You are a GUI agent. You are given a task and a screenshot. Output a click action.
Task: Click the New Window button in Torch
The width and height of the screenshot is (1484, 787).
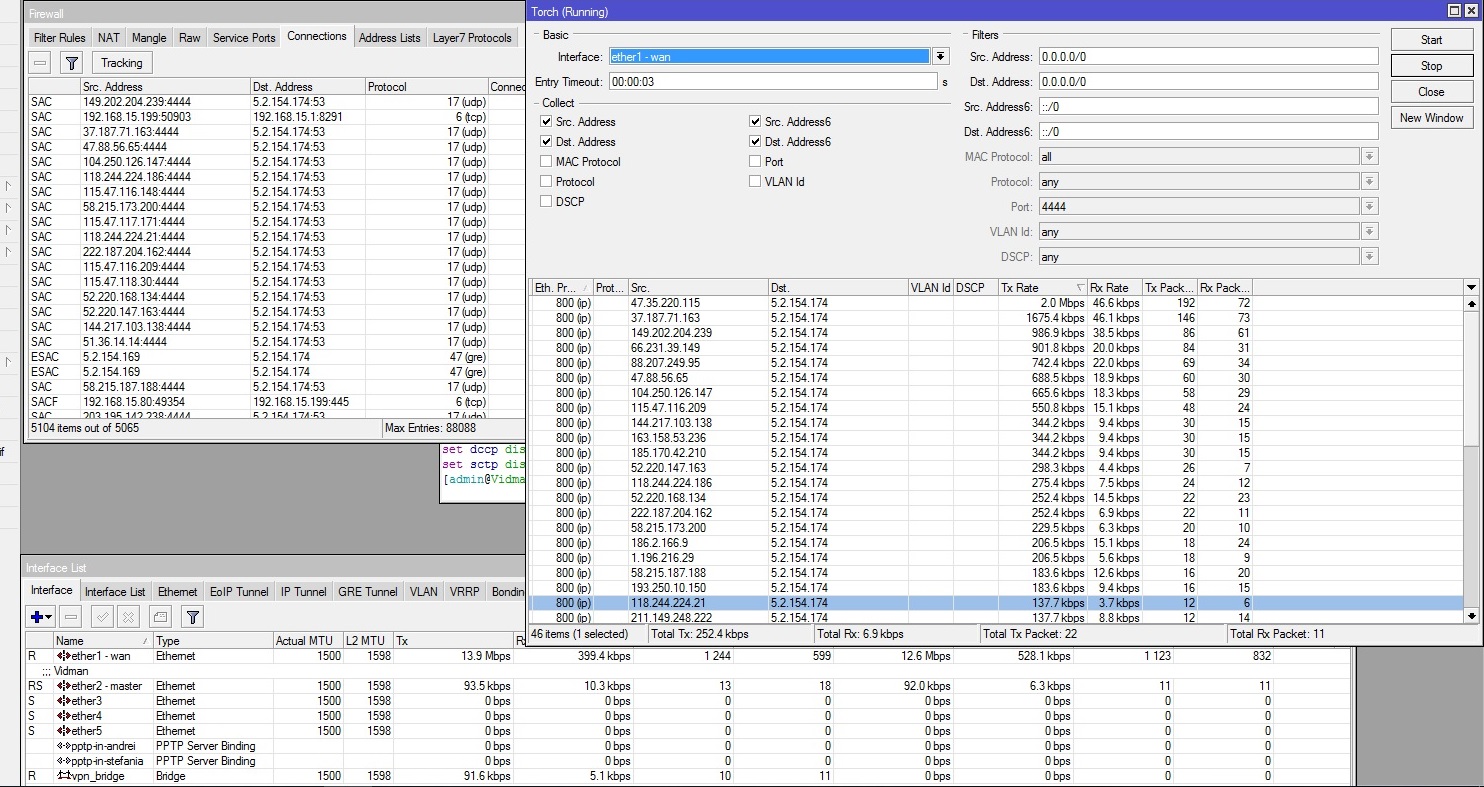point(1431,118)
